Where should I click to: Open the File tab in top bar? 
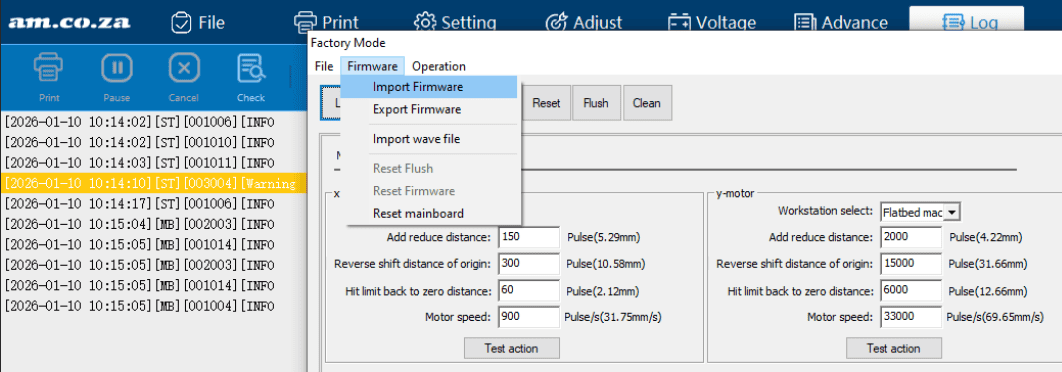197,23
